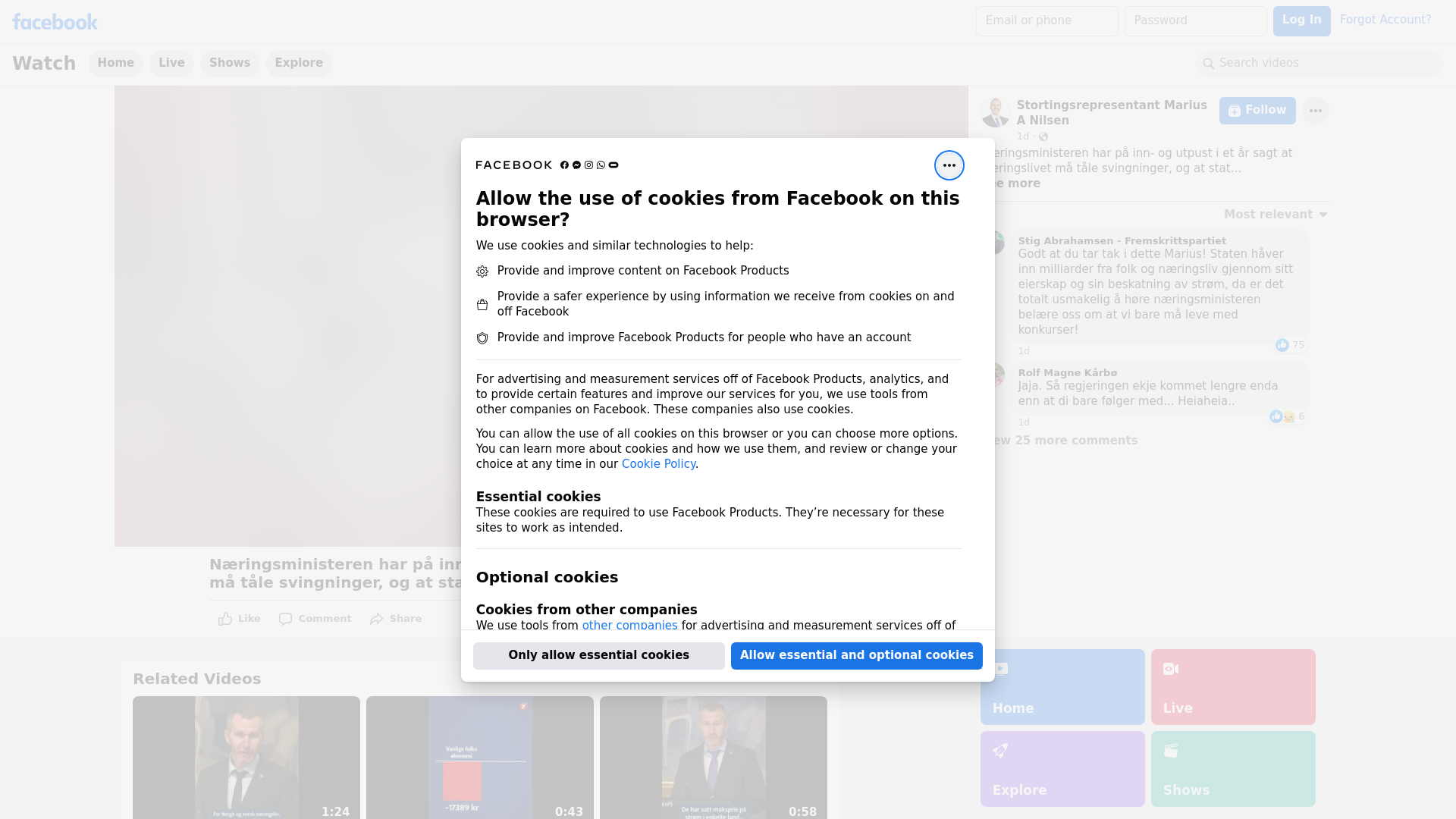Focus the Email or phone field

[1046, 21]
